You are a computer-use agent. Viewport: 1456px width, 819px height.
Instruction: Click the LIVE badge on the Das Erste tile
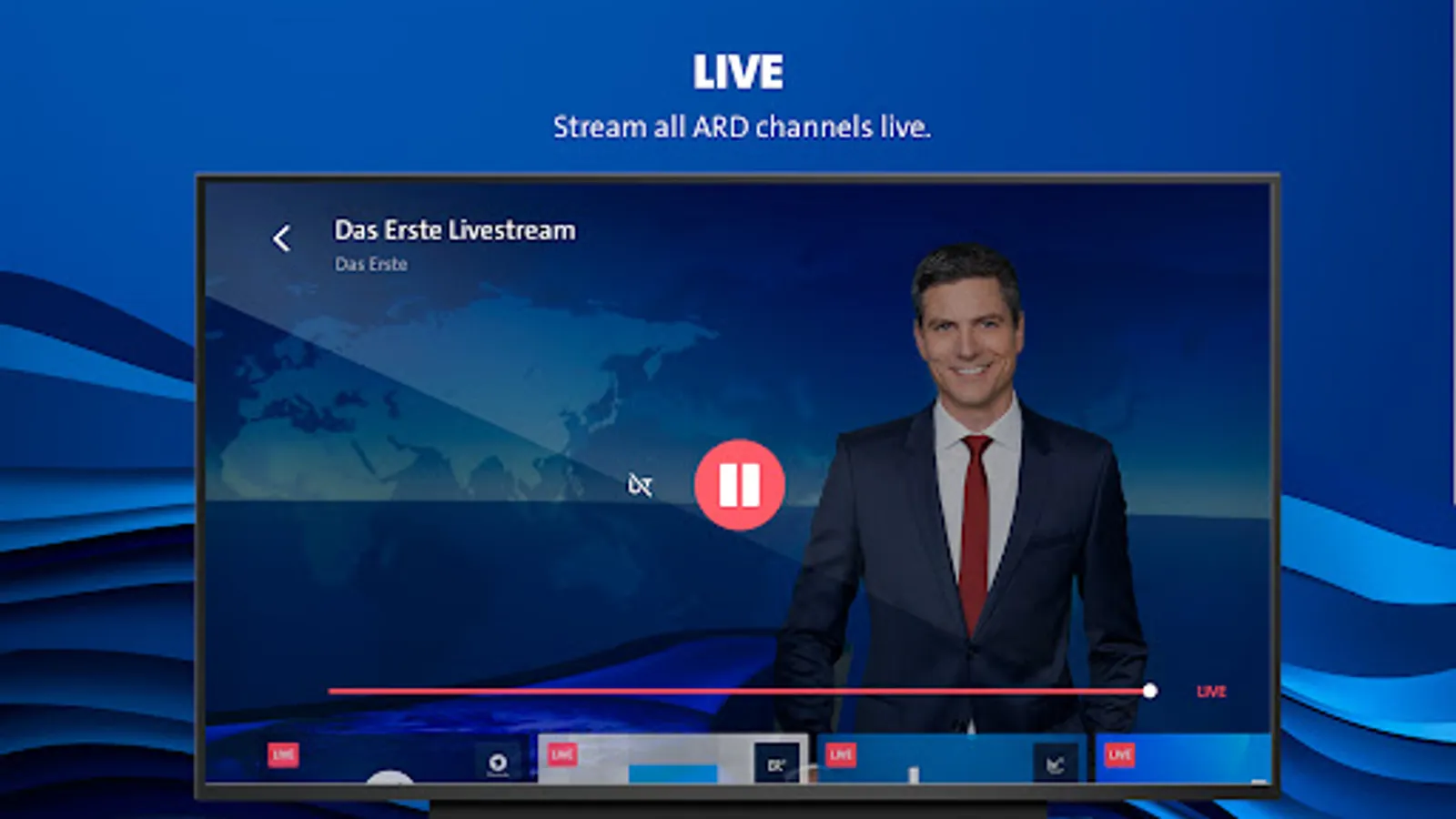point(283,754)
